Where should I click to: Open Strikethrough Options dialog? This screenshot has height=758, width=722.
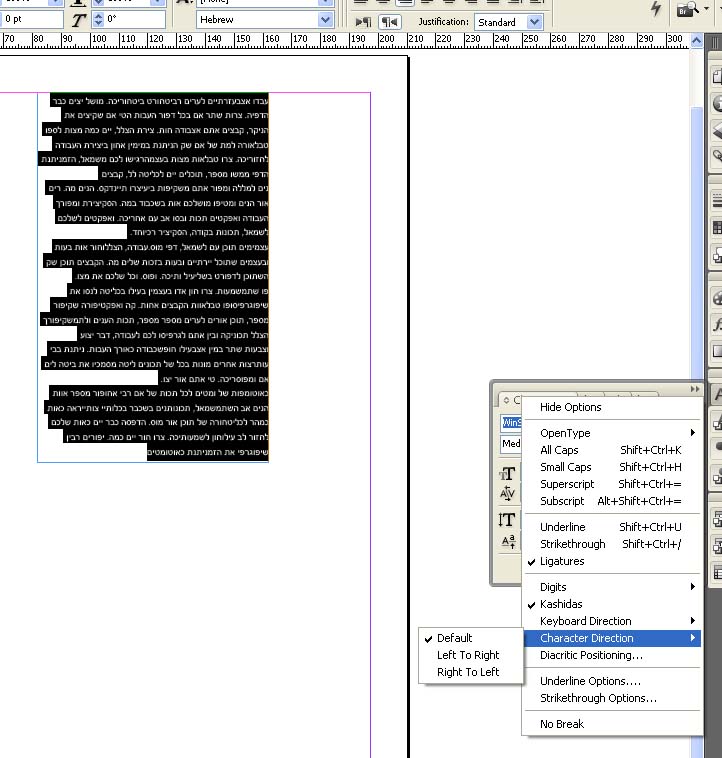(613, 698)
